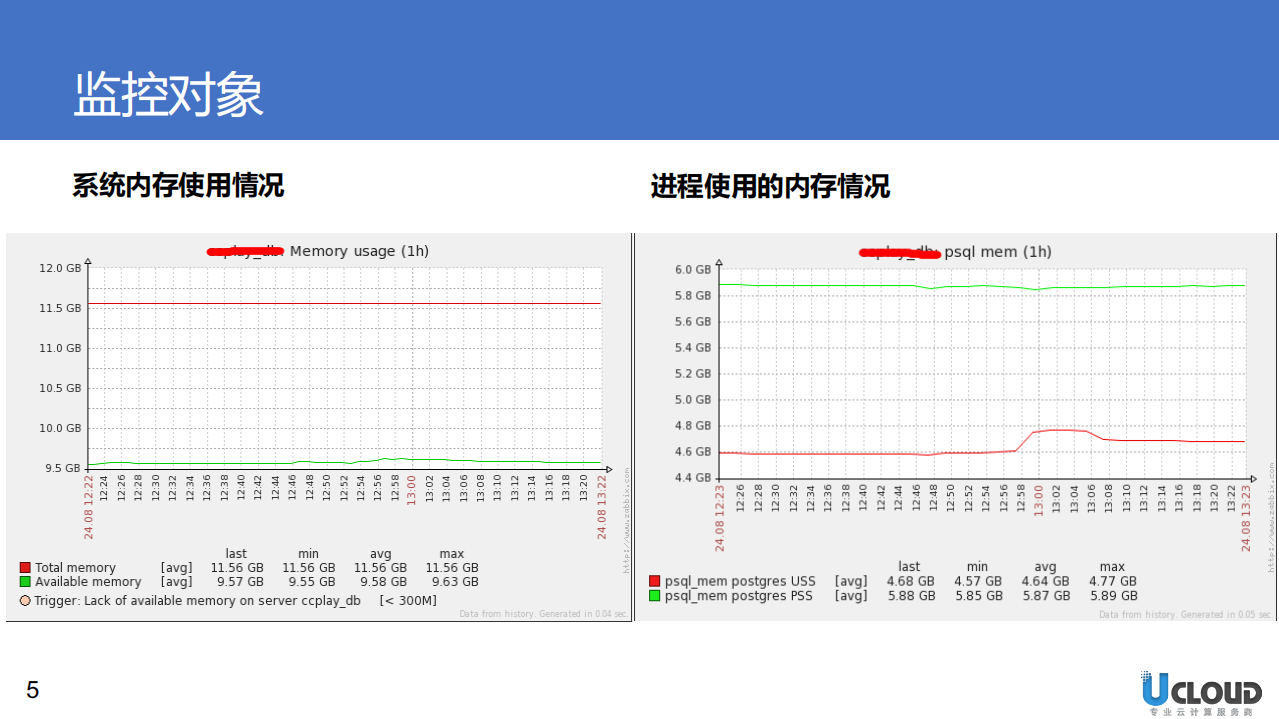Click the page number 5 at bottom left
This screenshot has width=1279, height=719.
pos(33,690)
